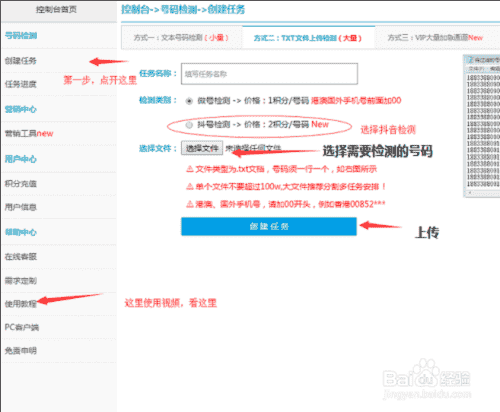This screenshot has width=500, height=412.
Task: Open 控制台首页 in the sidebar
Action: pyautogui.click(x=56, y=10)
